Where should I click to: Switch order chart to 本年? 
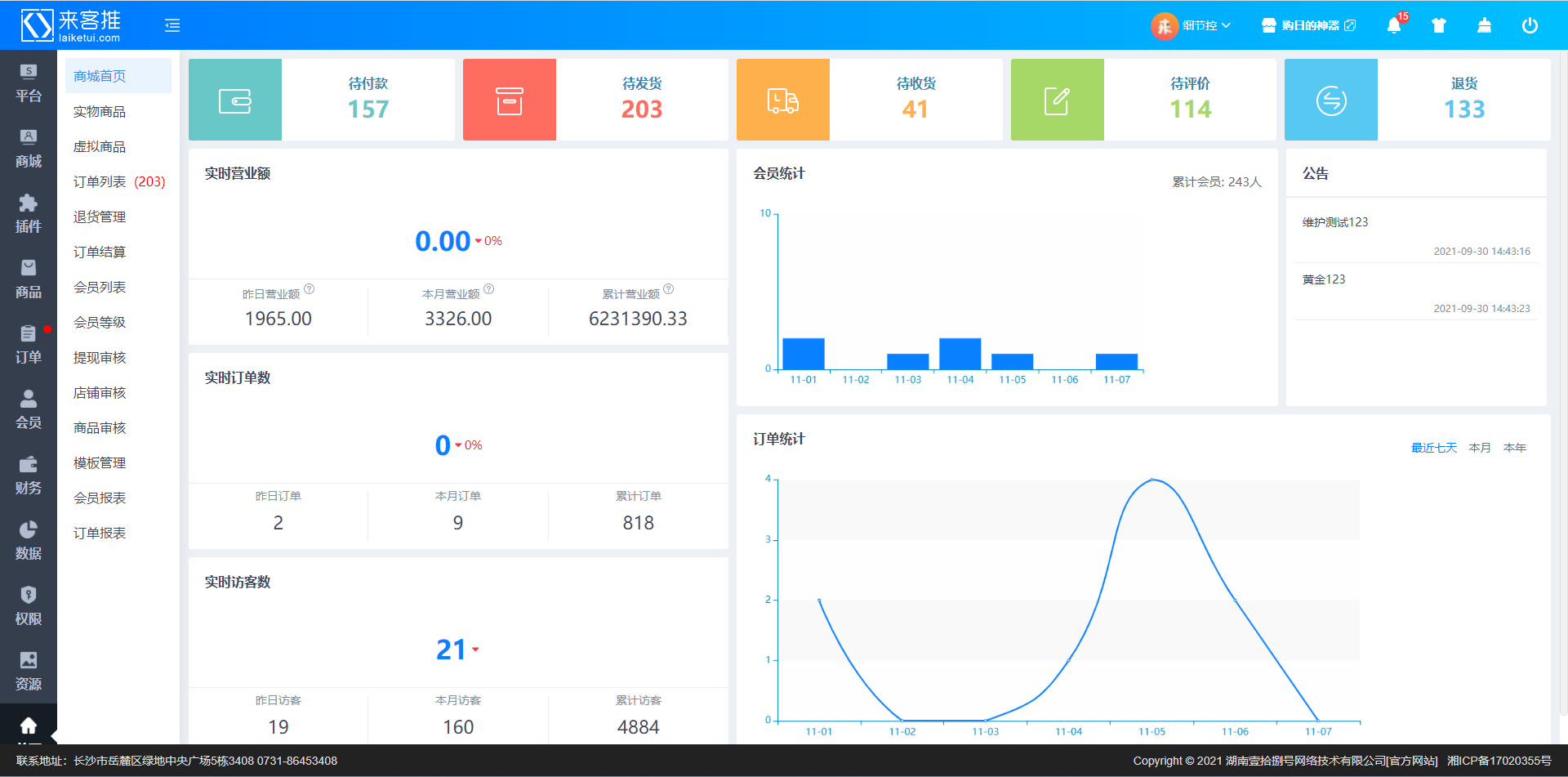tap(1515, 448)
